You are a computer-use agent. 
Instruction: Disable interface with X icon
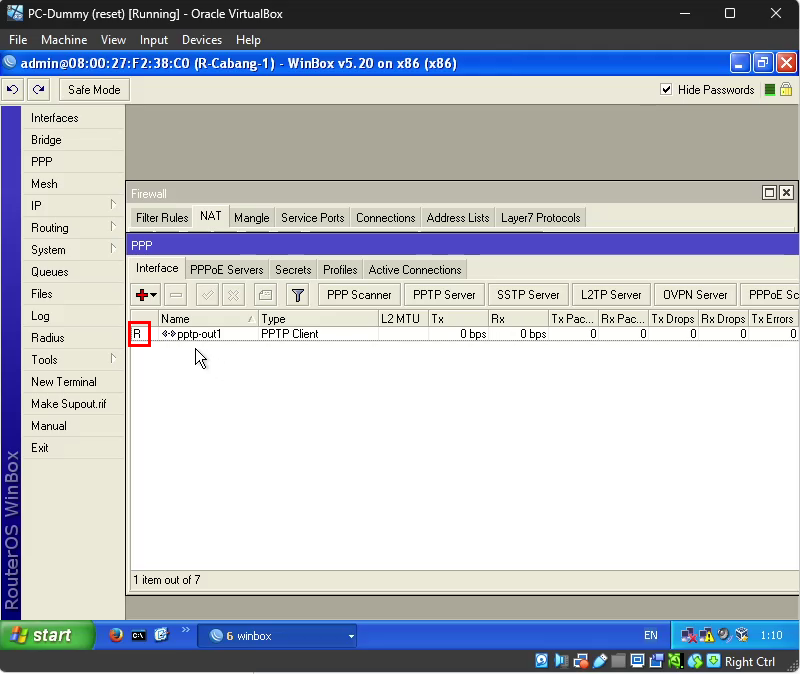point(233,295)
